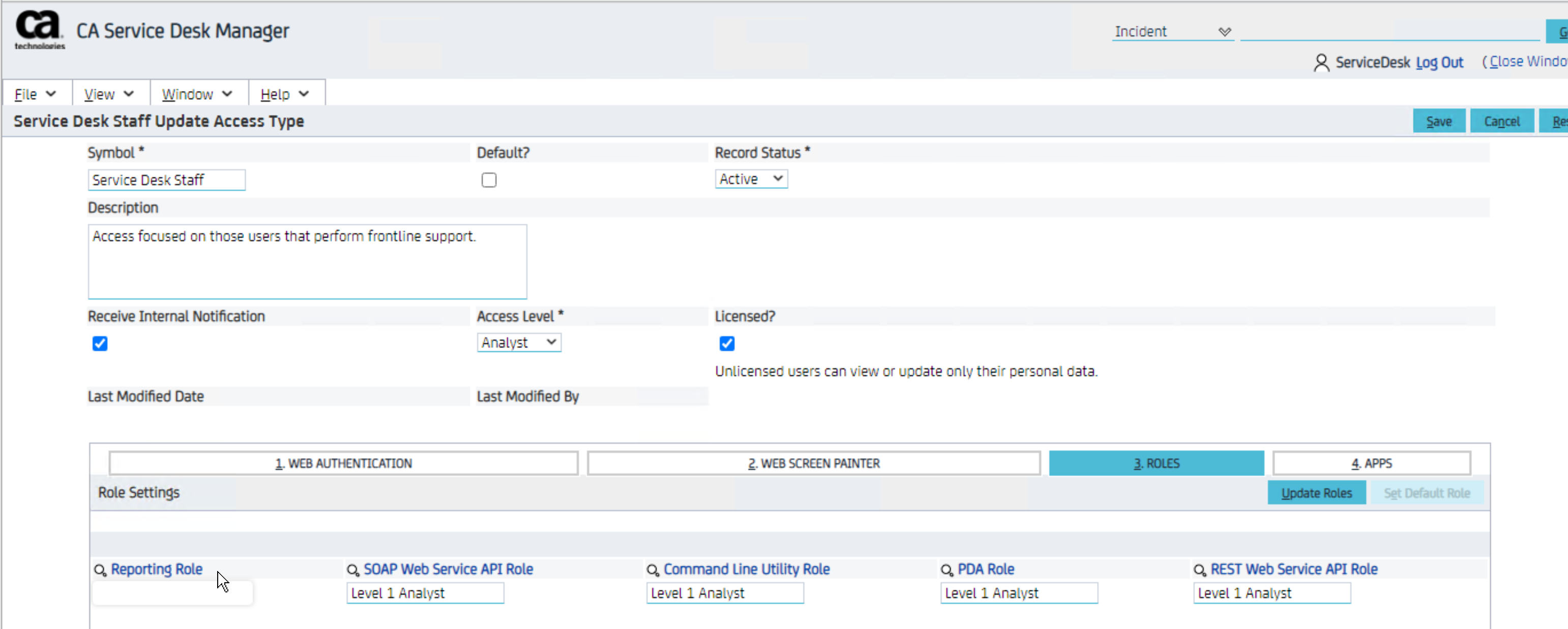Click the Reporting Role lookup magnifier icon
This screenshot has height=629, width=1568.
coord(100,570)
